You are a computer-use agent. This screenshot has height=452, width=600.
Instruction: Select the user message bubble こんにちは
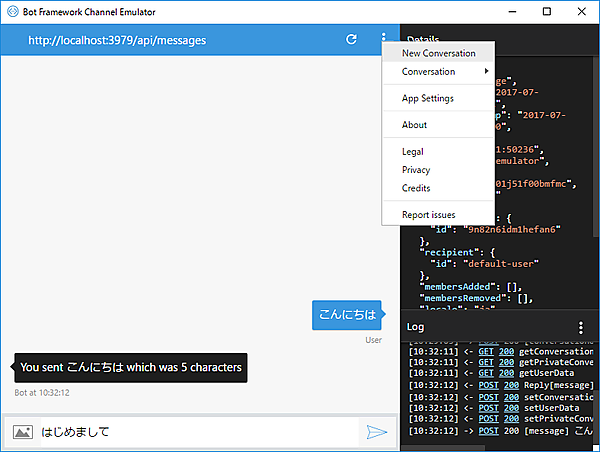pyautogui.click(x=347, y=315)
